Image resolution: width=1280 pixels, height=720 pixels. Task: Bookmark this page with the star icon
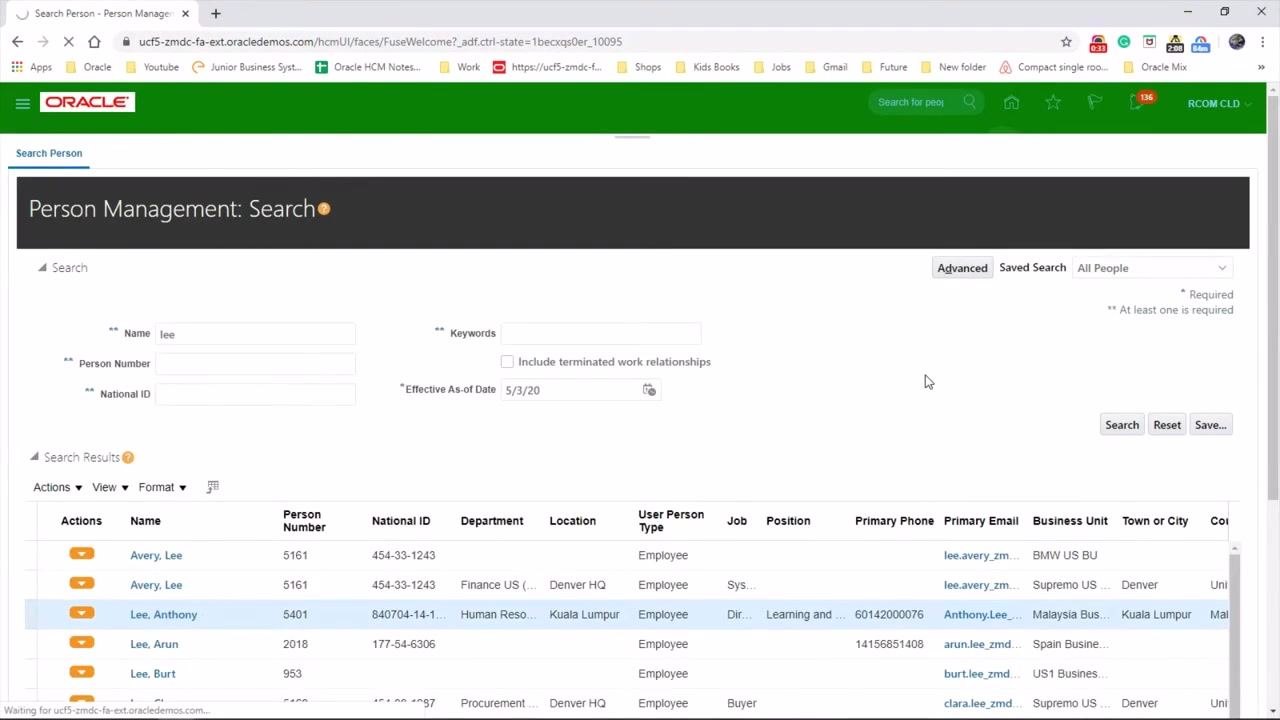coord(1066,42)
